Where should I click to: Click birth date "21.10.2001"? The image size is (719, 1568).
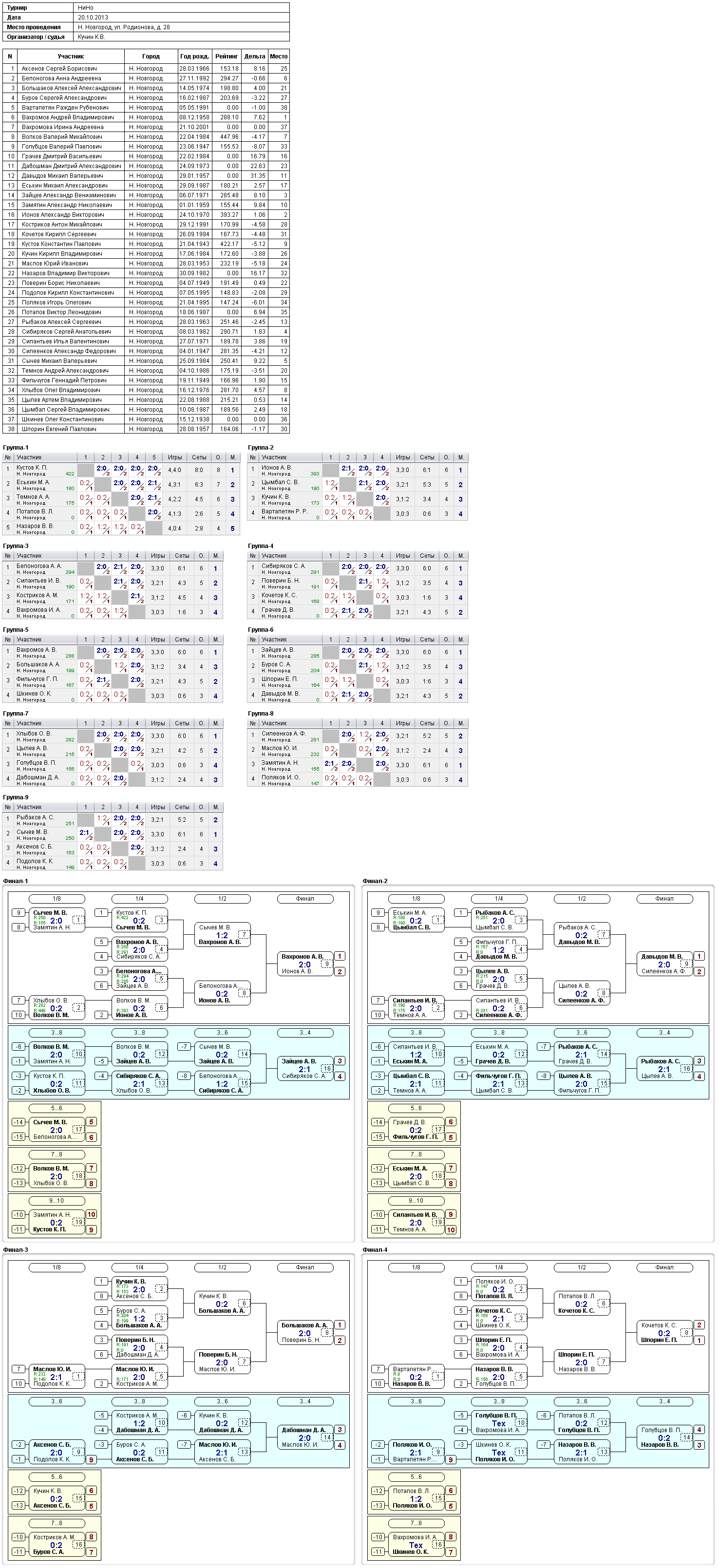tap(194, 127)
